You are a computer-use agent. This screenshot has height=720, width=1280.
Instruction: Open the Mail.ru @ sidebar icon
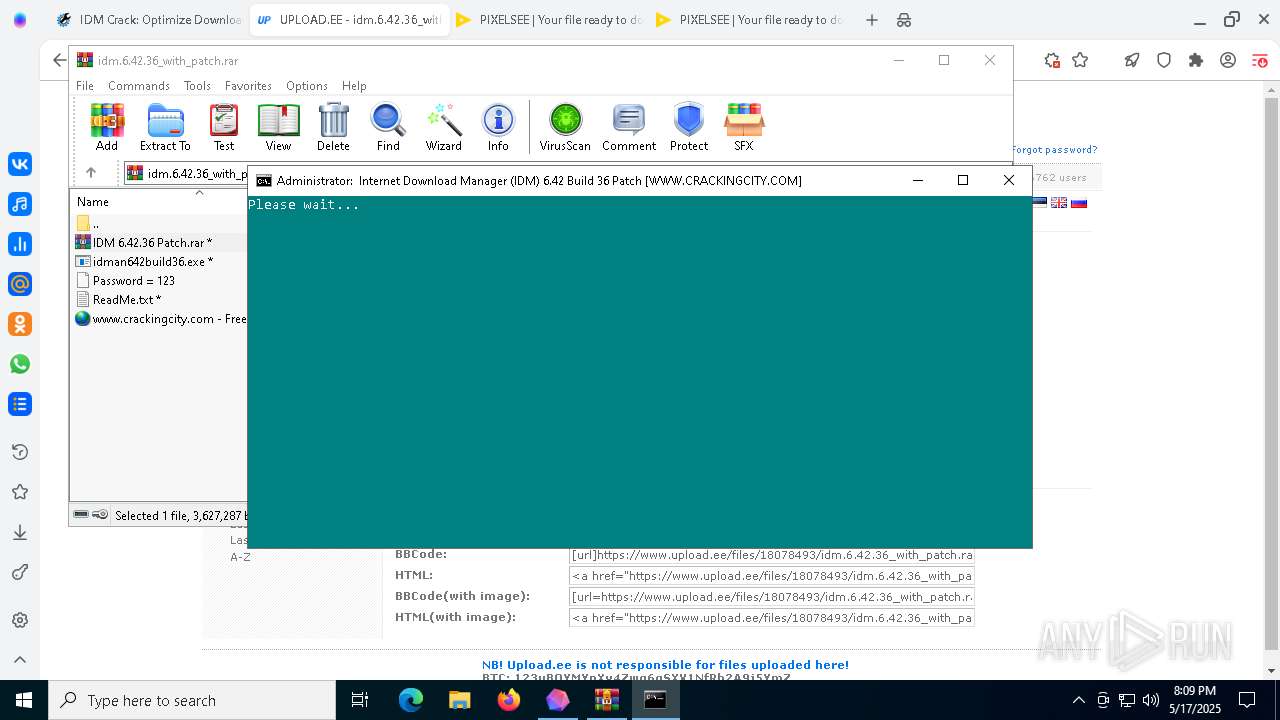pos(20,284)
